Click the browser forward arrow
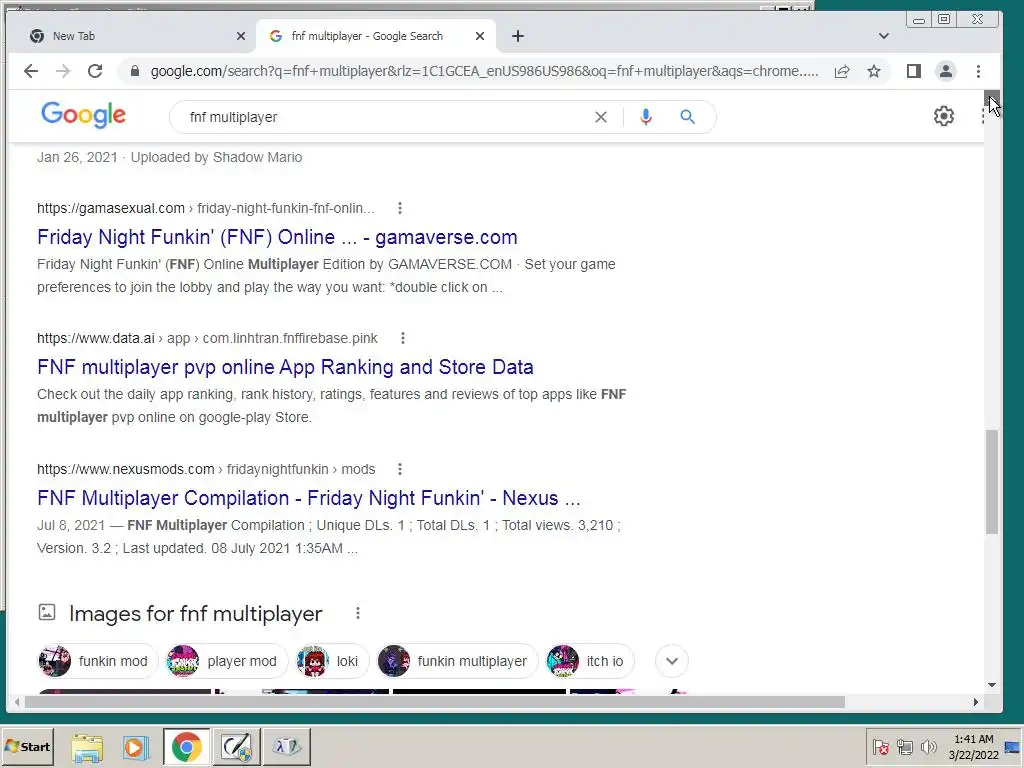The height and width of the screenshot is (768, 1024). (x=63, y=71)
